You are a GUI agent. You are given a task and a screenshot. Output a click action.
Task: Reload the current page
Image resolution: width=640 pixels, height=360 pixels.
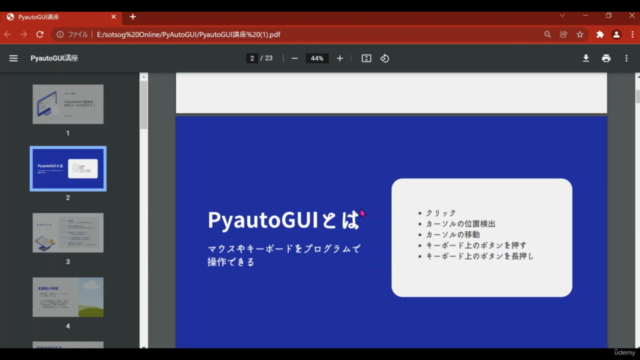40,35
